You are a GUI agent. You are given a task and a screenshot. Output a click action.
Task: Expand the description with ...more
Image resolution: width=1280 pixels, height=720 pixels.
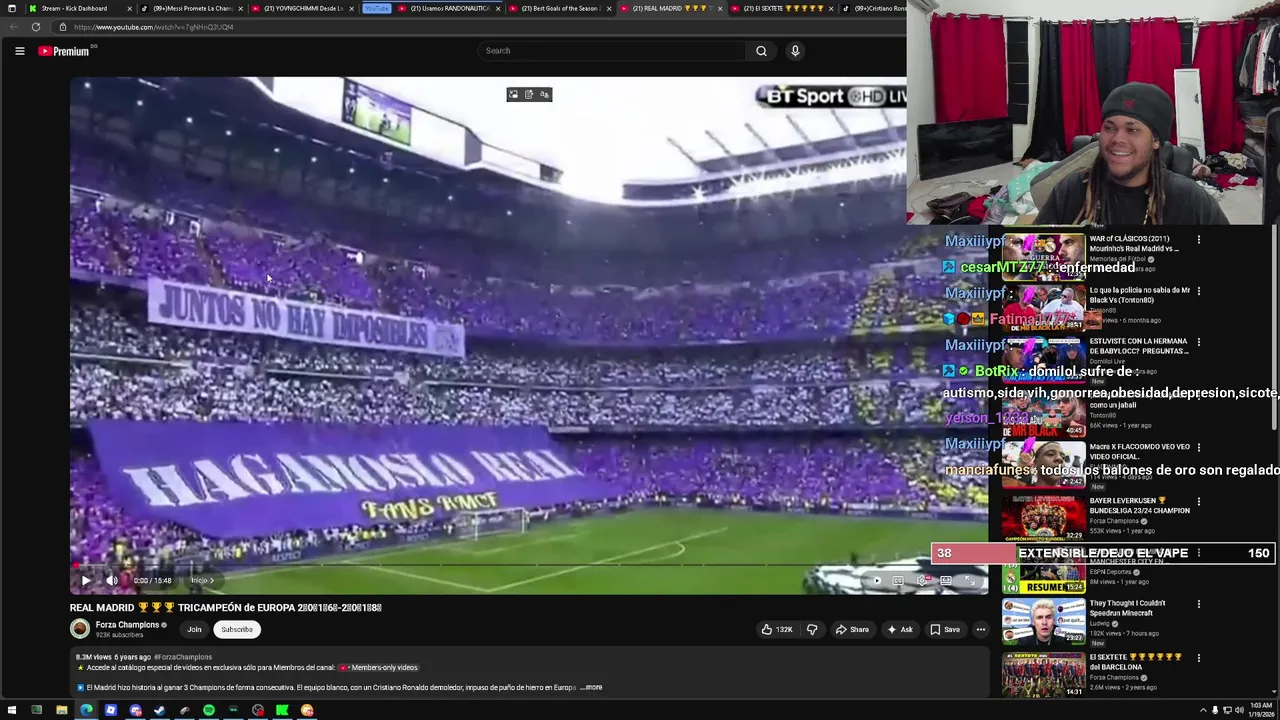pos(593,688)
